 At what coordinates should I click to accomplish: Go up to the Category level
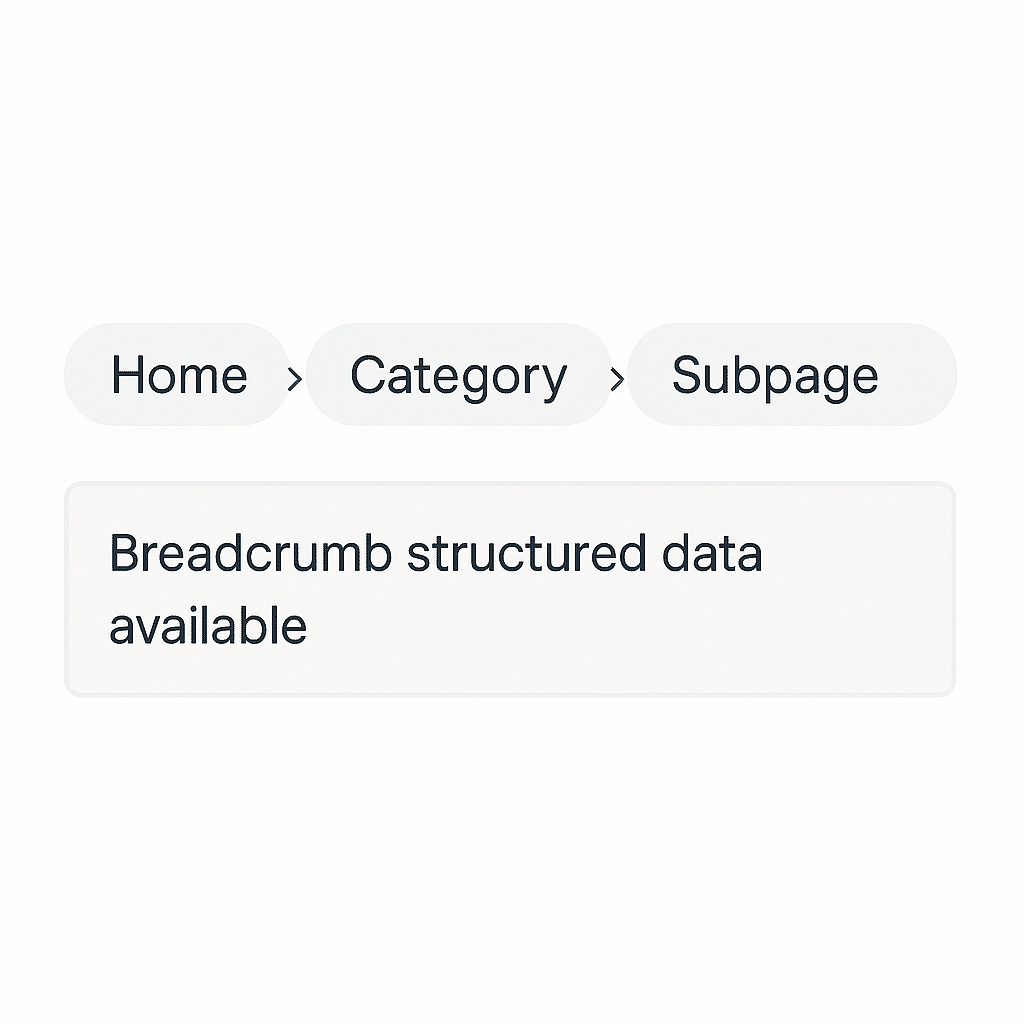click(458, 375)
